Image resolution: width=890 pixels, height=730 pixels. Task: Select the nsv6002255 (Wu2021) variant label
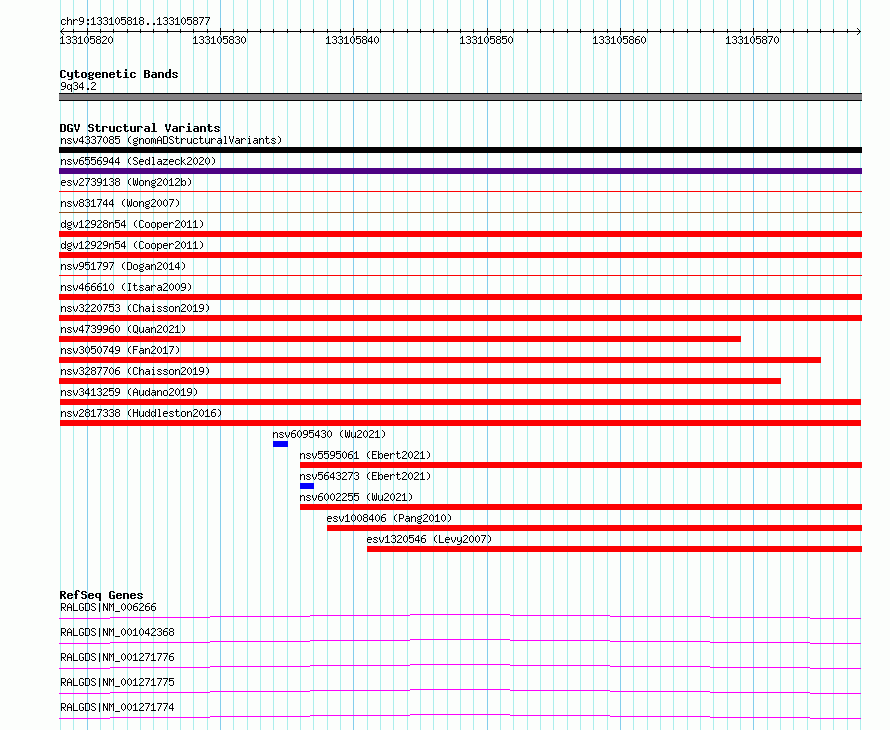[356, 497]
